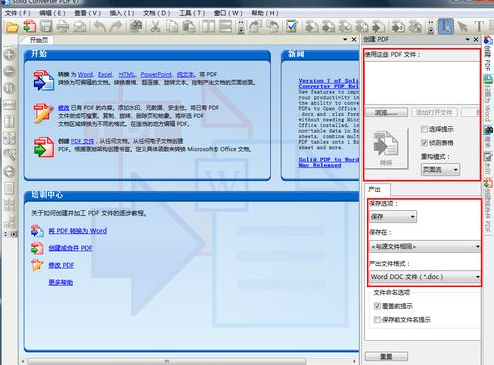Open the 保存选项 dropdown
This screenshot has height=365, width=494.
click(x=393, y=217)
